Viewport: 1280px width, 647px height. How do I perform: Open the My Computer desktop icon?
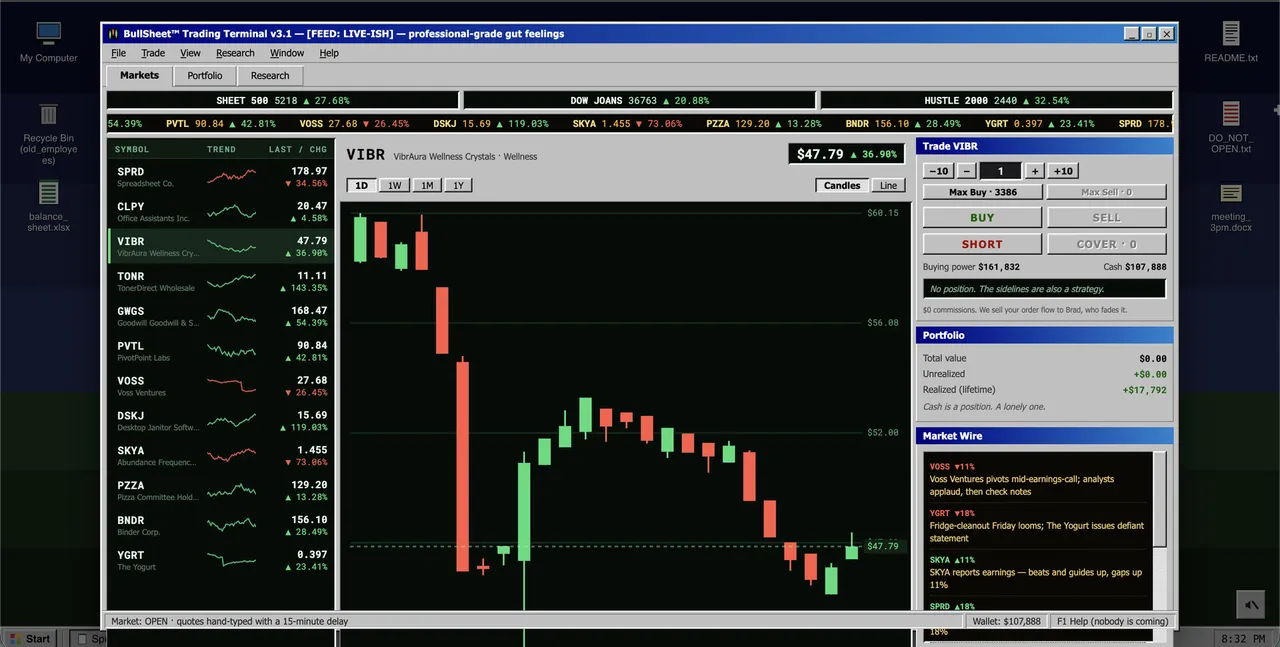[48, 43]
